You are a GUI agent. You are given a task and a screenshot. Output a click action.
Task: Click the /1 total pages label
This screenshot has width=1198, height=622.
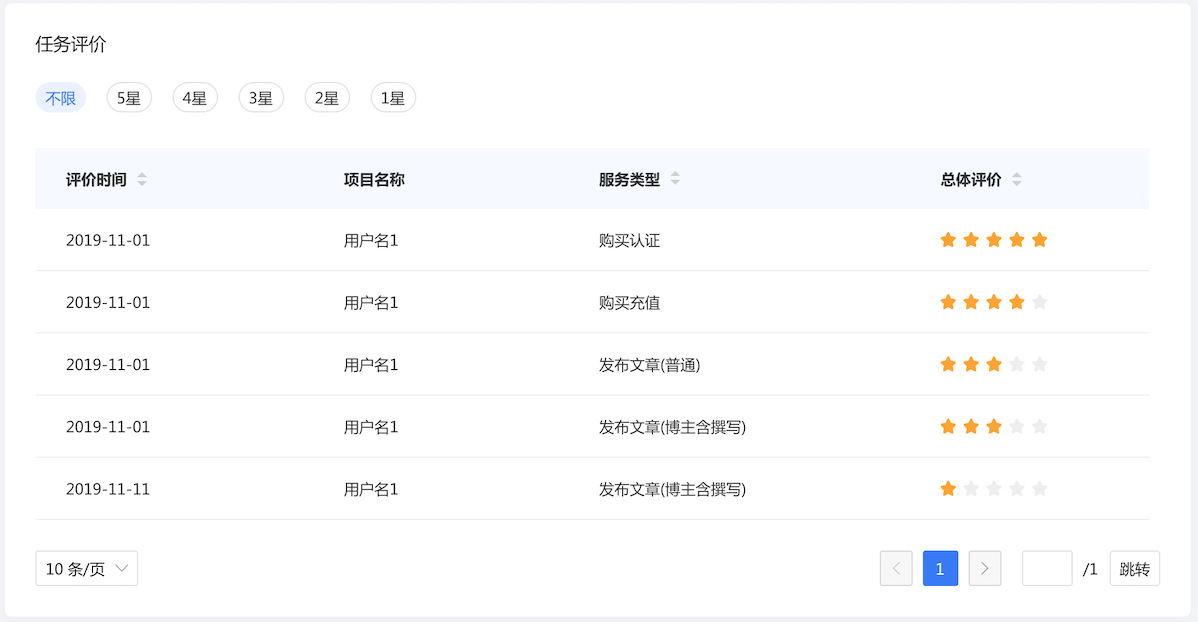coord(1090,569)
